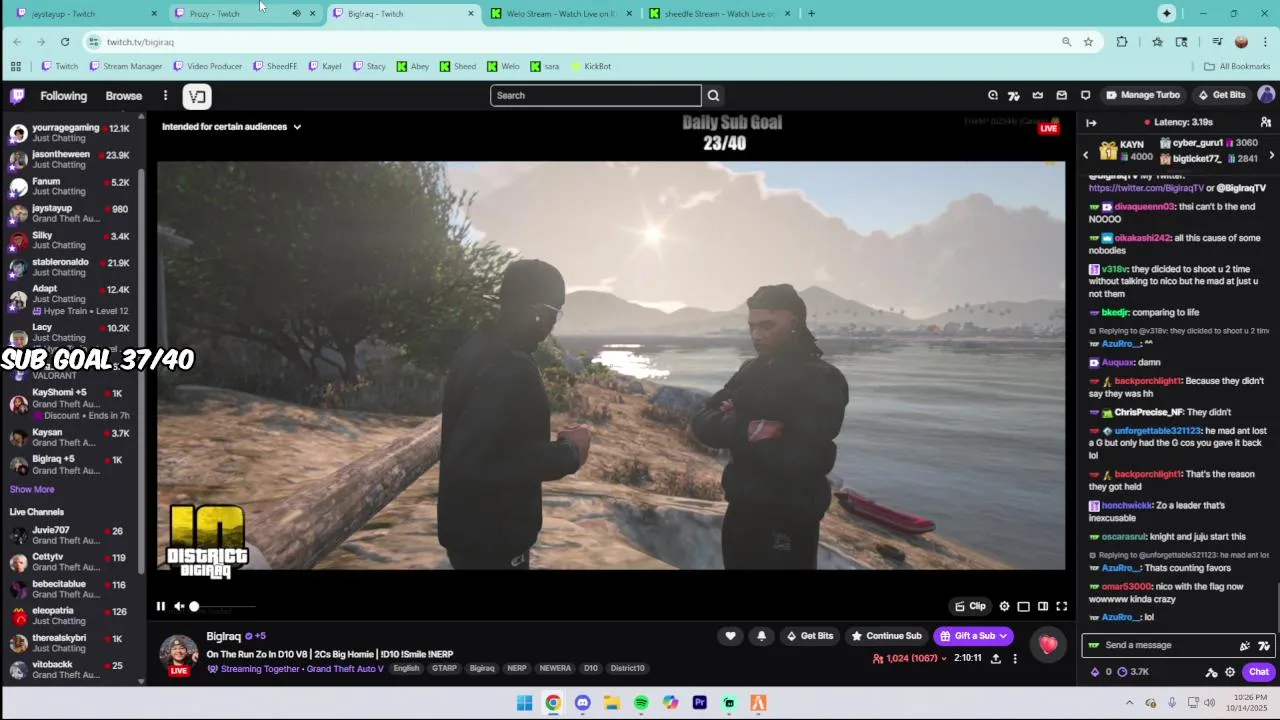Viewport: 1280px width, 720px height.
Task: Click the purple Chat send button
Action: click(1259, 672)
